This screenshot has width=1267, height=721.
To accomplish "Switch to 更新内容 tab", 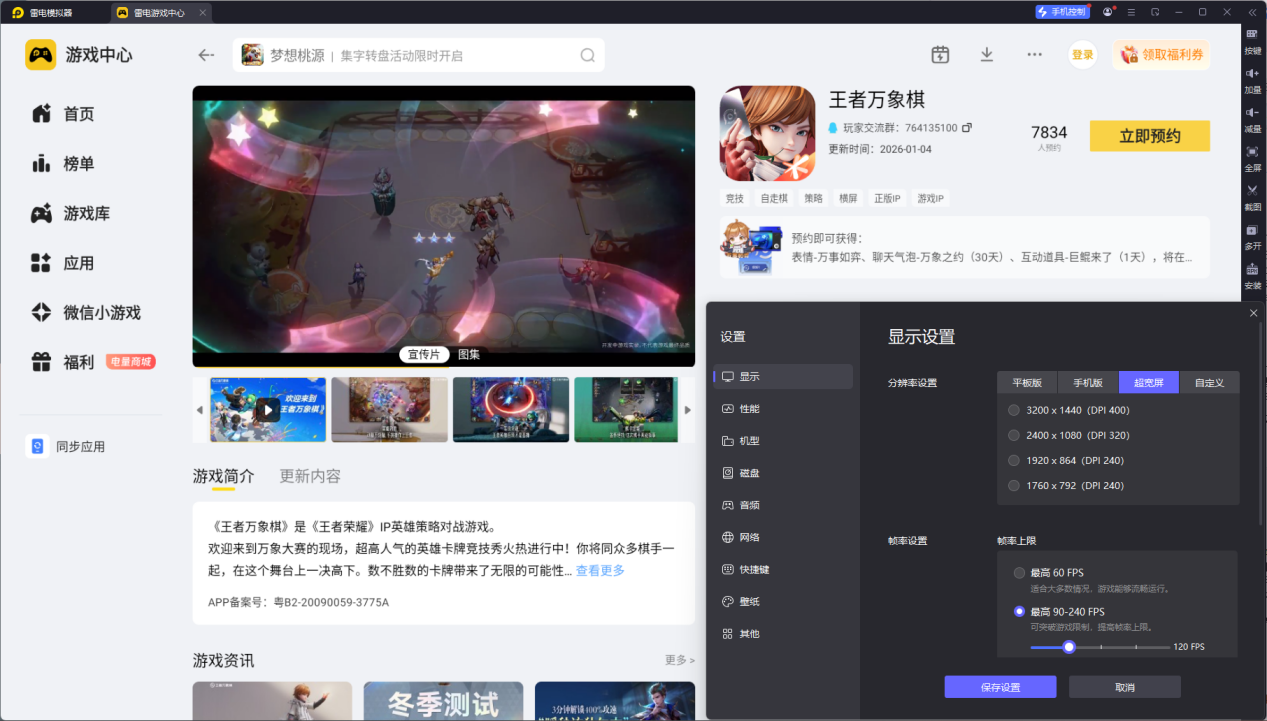I will 310,476.
